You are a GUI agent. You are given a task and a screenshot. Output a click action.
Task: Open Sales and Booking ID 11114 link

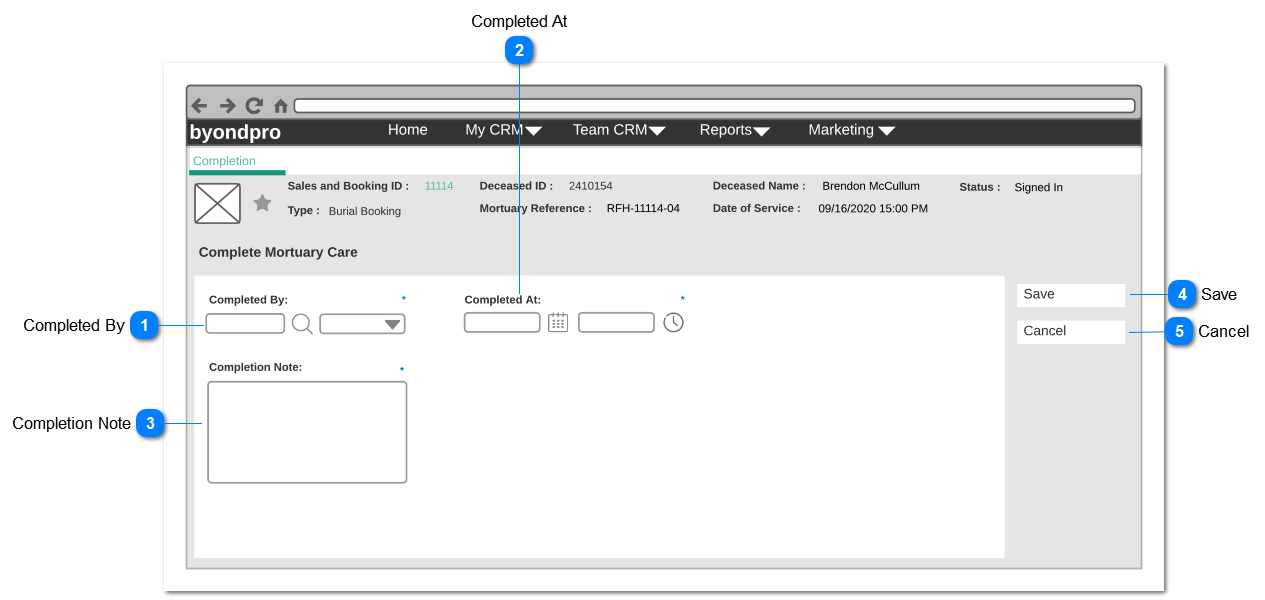[x=439, y=186]
